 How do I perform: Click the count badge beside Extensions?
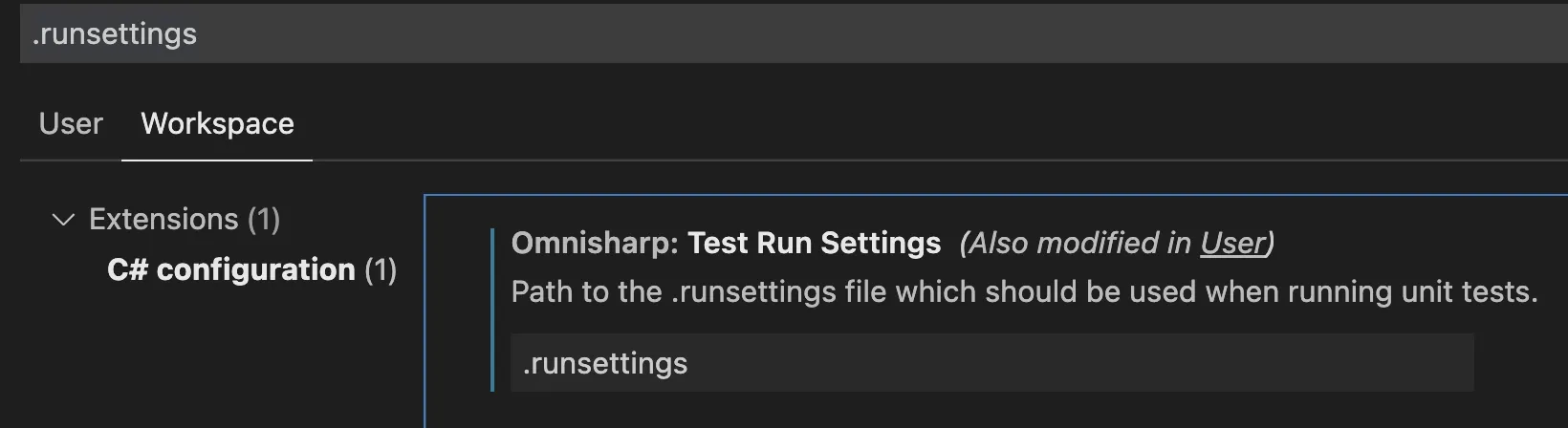(264, 220)
